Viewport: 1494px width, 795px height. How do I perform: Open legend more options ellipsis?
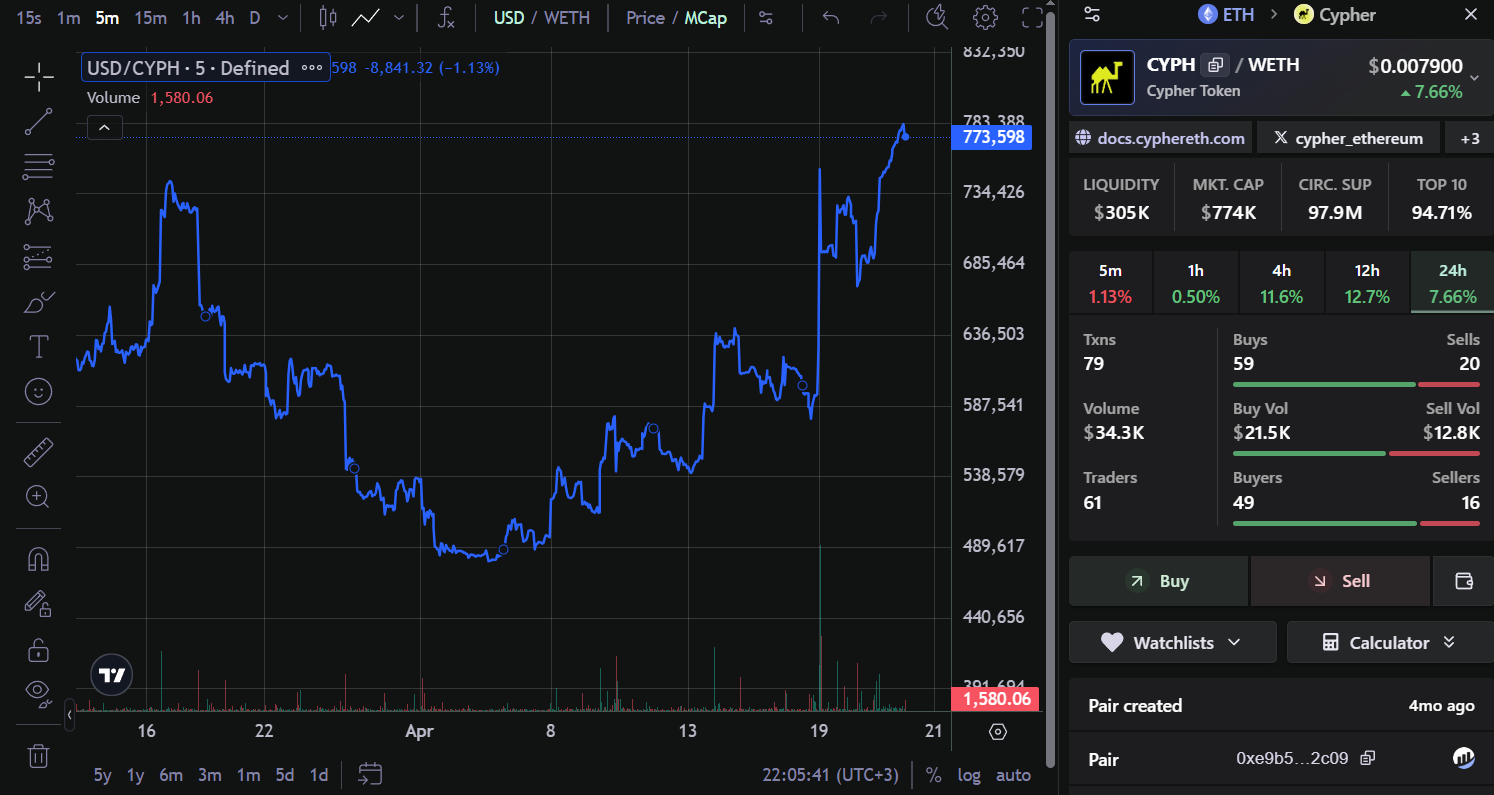pyautogui.click(x=312, y=68)
